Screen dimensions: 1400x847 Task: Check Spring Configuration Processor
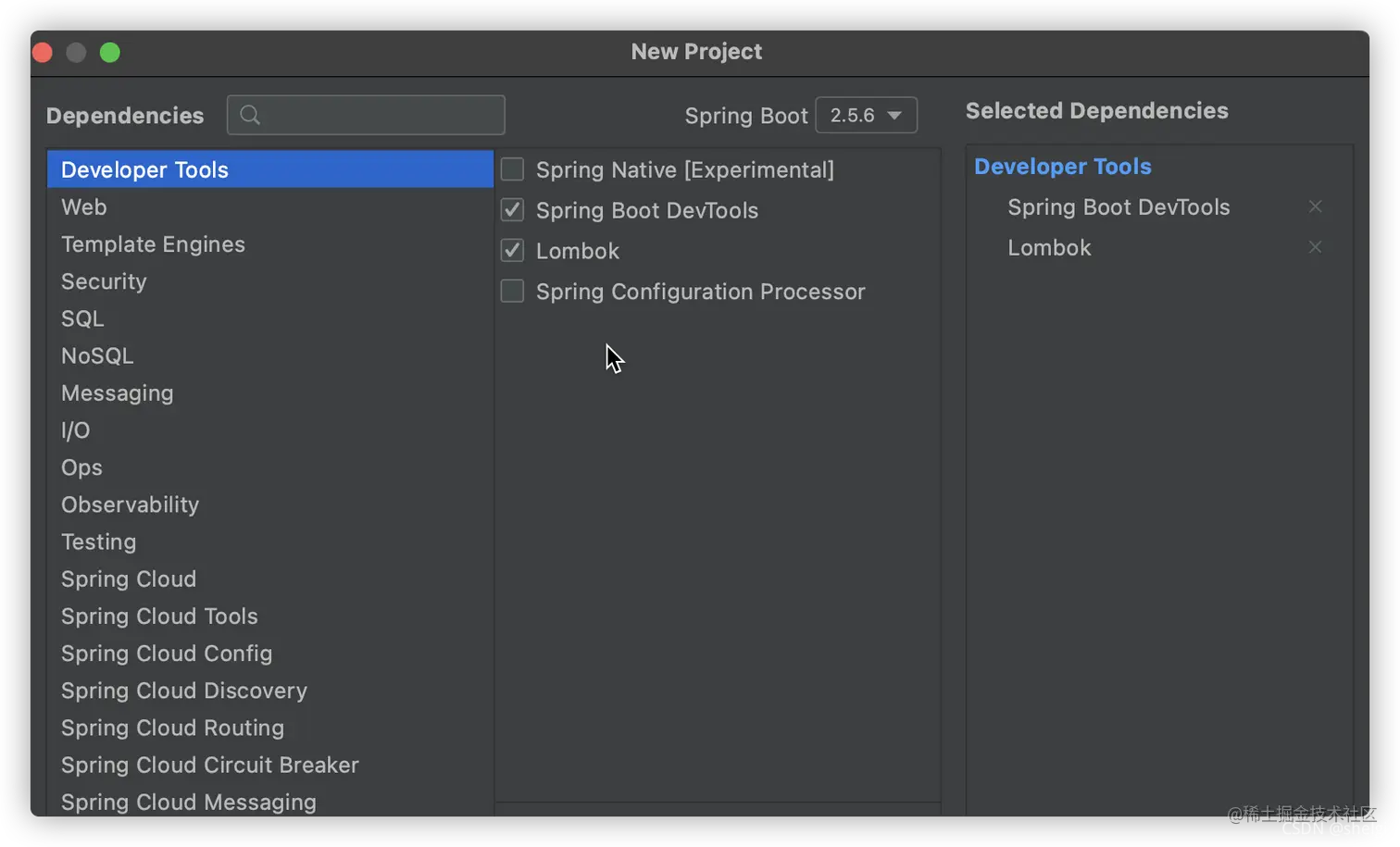512,292
